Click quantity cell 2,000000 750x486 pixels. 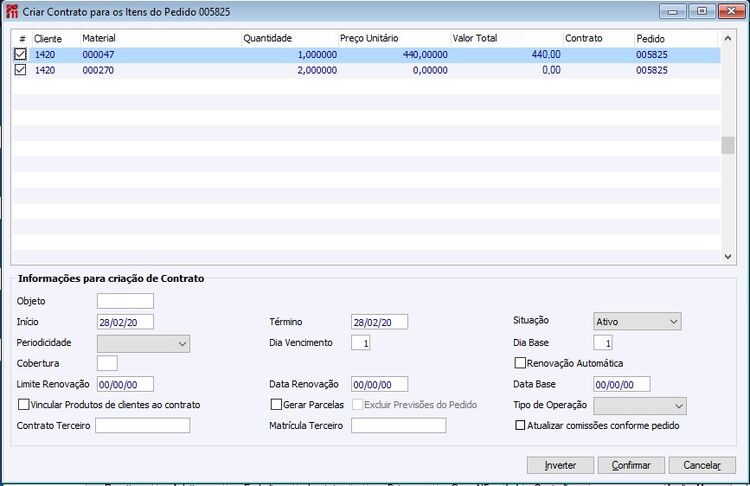coord(317,70)
